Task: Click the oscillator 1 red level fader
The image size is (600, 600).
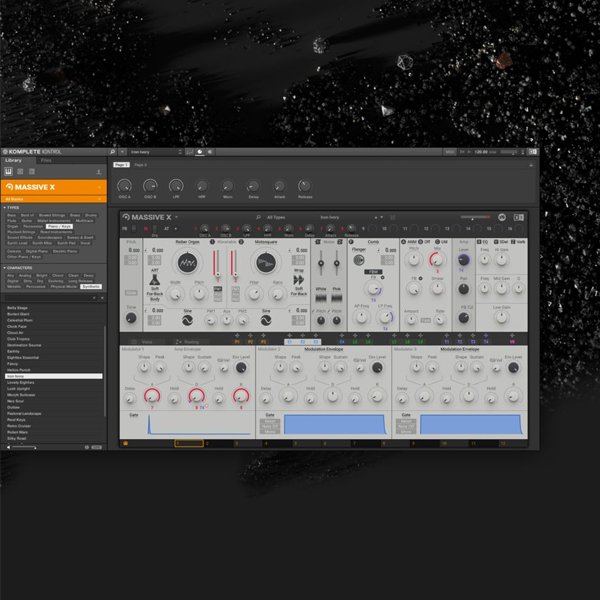Action: click(x=216, y=263)
